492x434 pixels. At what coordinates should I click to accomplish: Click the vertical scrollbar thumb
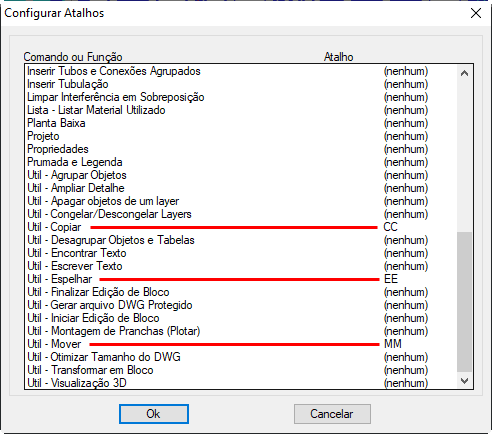(x=464, y=302)
